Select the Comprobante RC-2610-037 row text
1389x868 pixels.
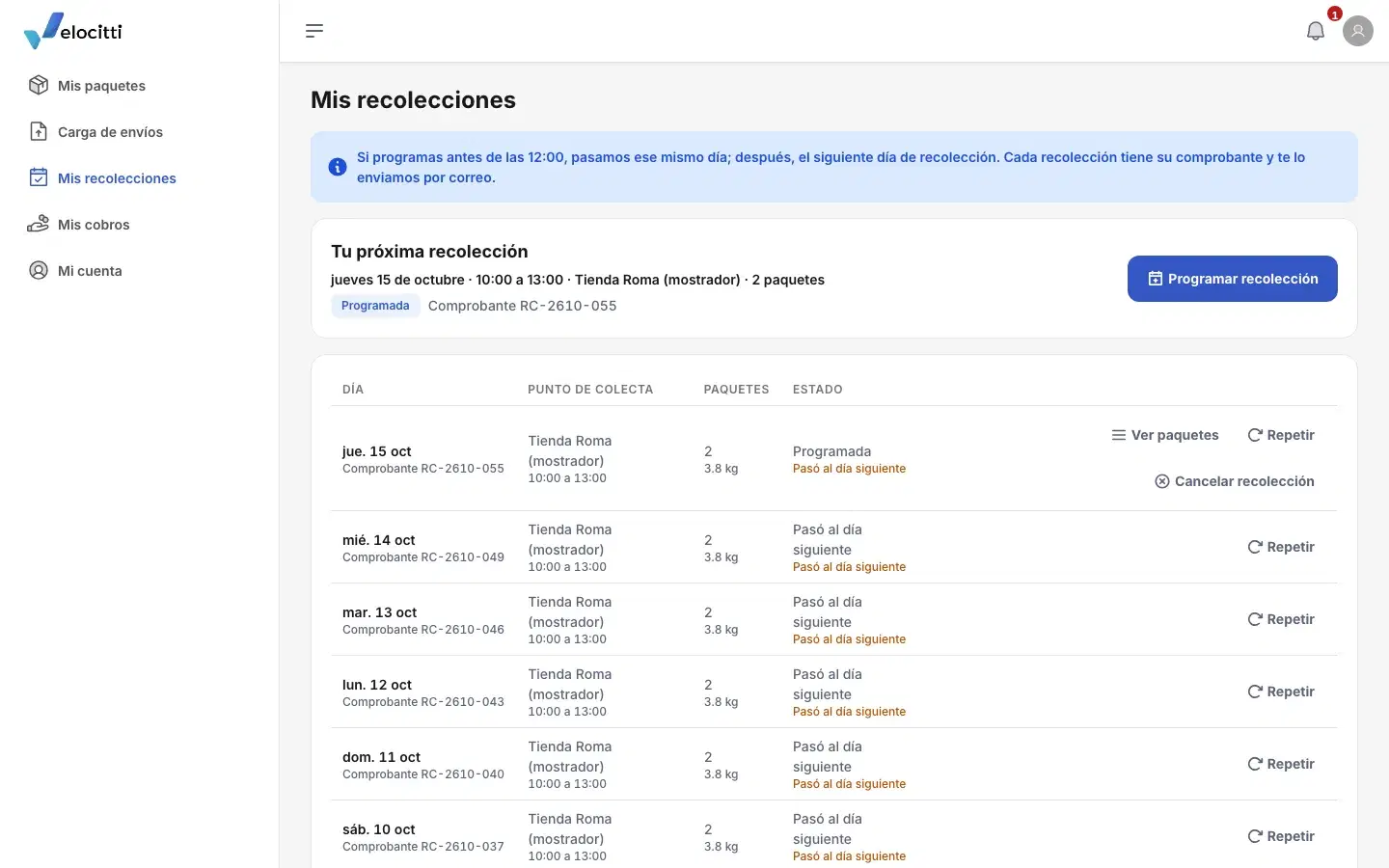coord(423,847)
